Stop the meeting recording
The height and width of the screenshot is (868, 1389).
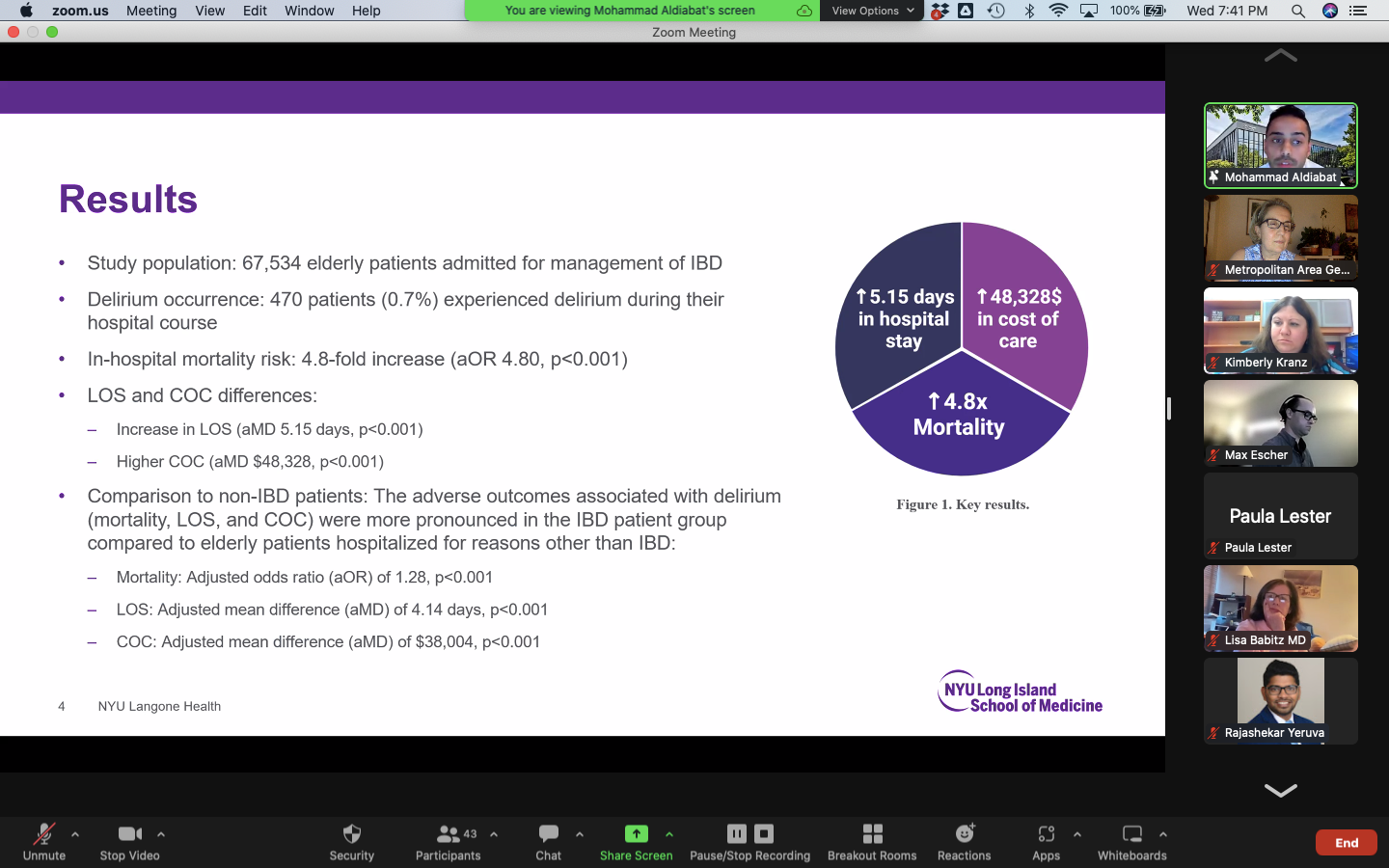point(764,833)
